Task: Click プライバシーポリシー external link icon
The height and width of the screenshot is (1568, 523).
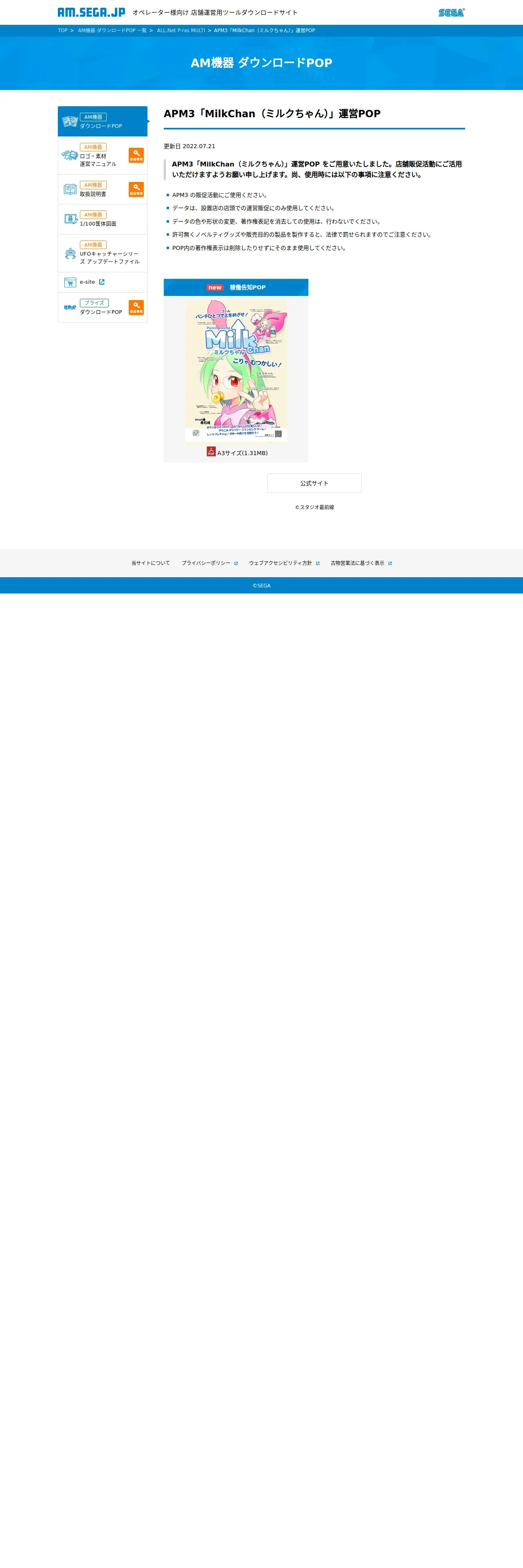Action: pos(235,564)
